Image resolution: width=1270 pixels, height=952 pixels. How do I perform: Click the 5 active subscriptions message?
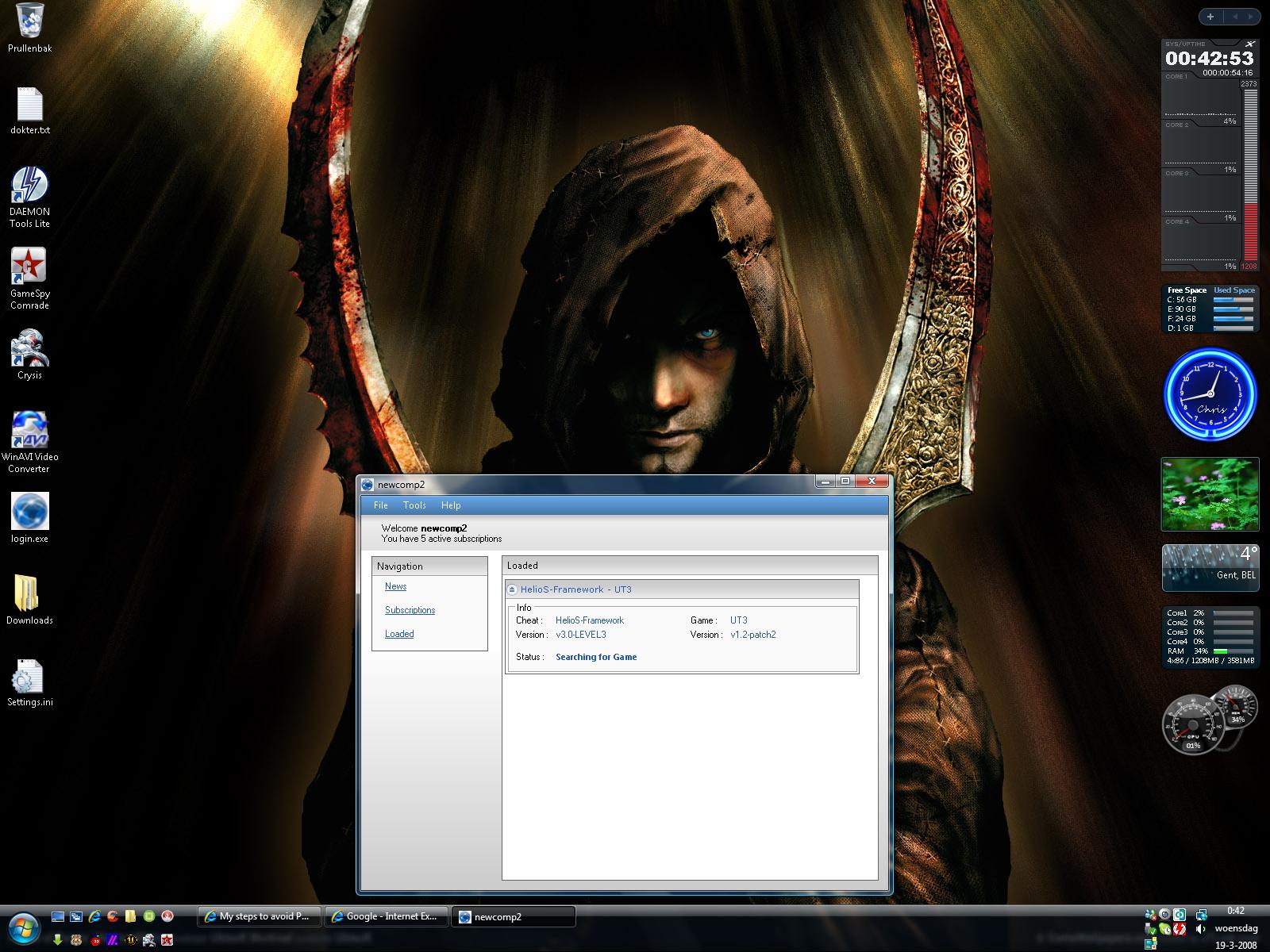(x=441, y=539)
